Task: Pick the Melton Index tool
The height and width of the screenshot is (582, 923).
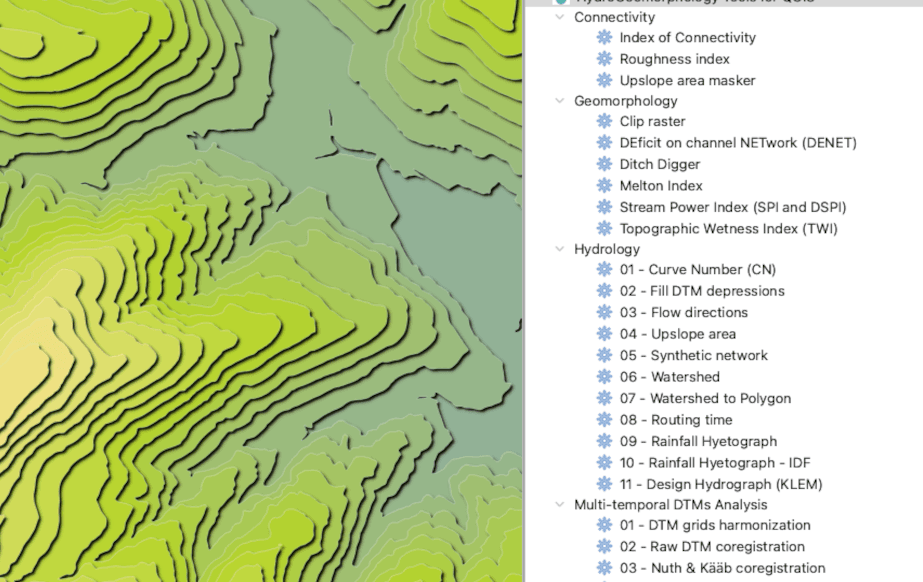Action: 661,185
